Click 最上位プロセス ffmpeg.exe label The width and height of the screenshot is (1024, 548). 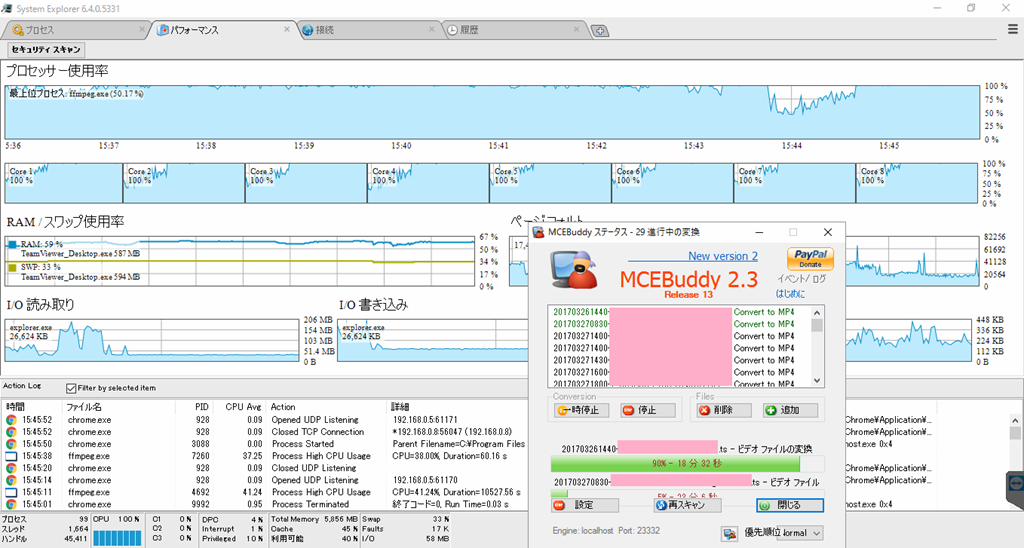click(x=76, y=93)
